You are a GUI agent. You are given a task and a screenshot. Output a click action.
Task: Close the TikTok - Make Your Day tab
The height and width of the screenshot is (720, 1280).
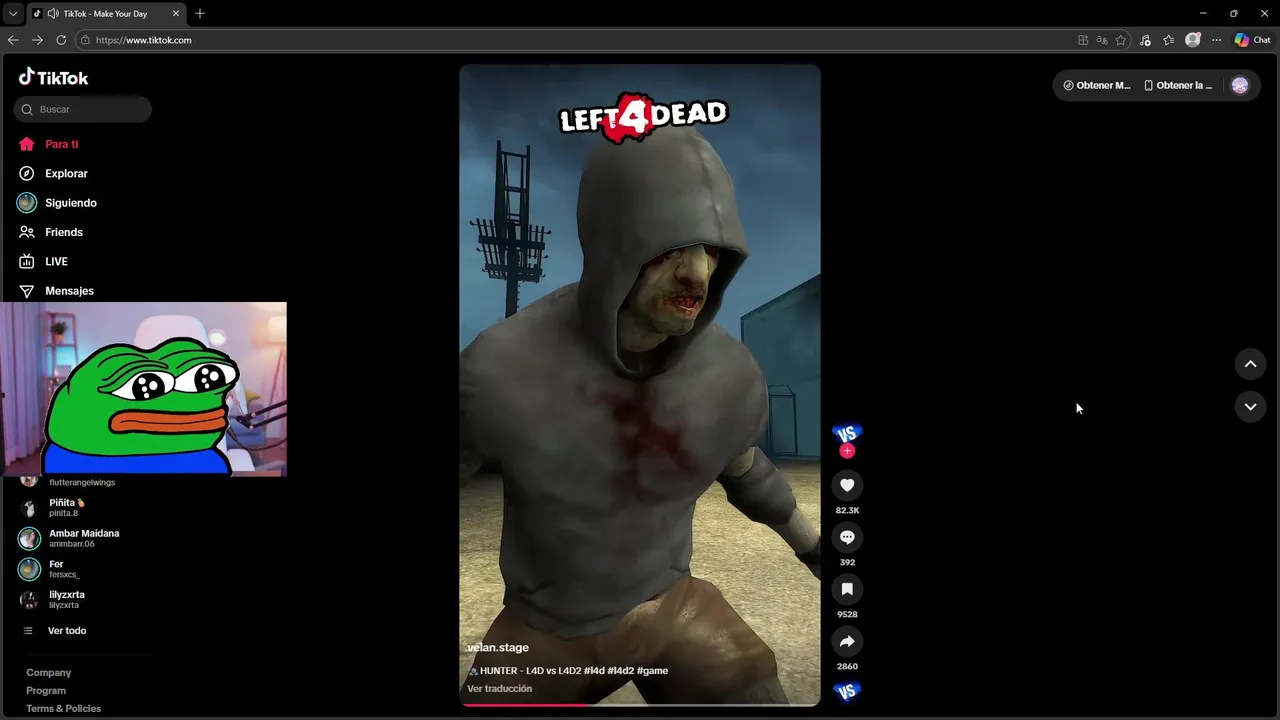(176, 14)
